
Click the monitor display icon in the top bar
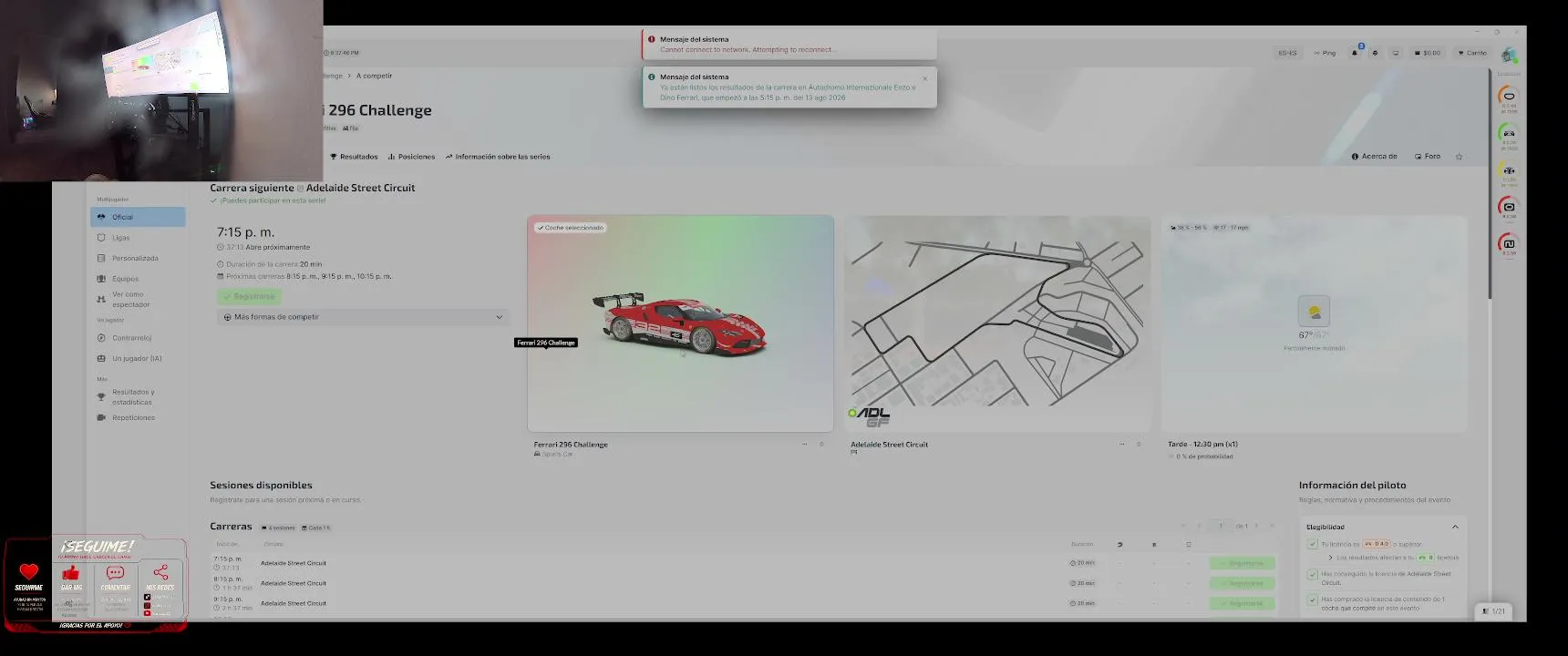pyautogui.click(x=1395, y=53)
